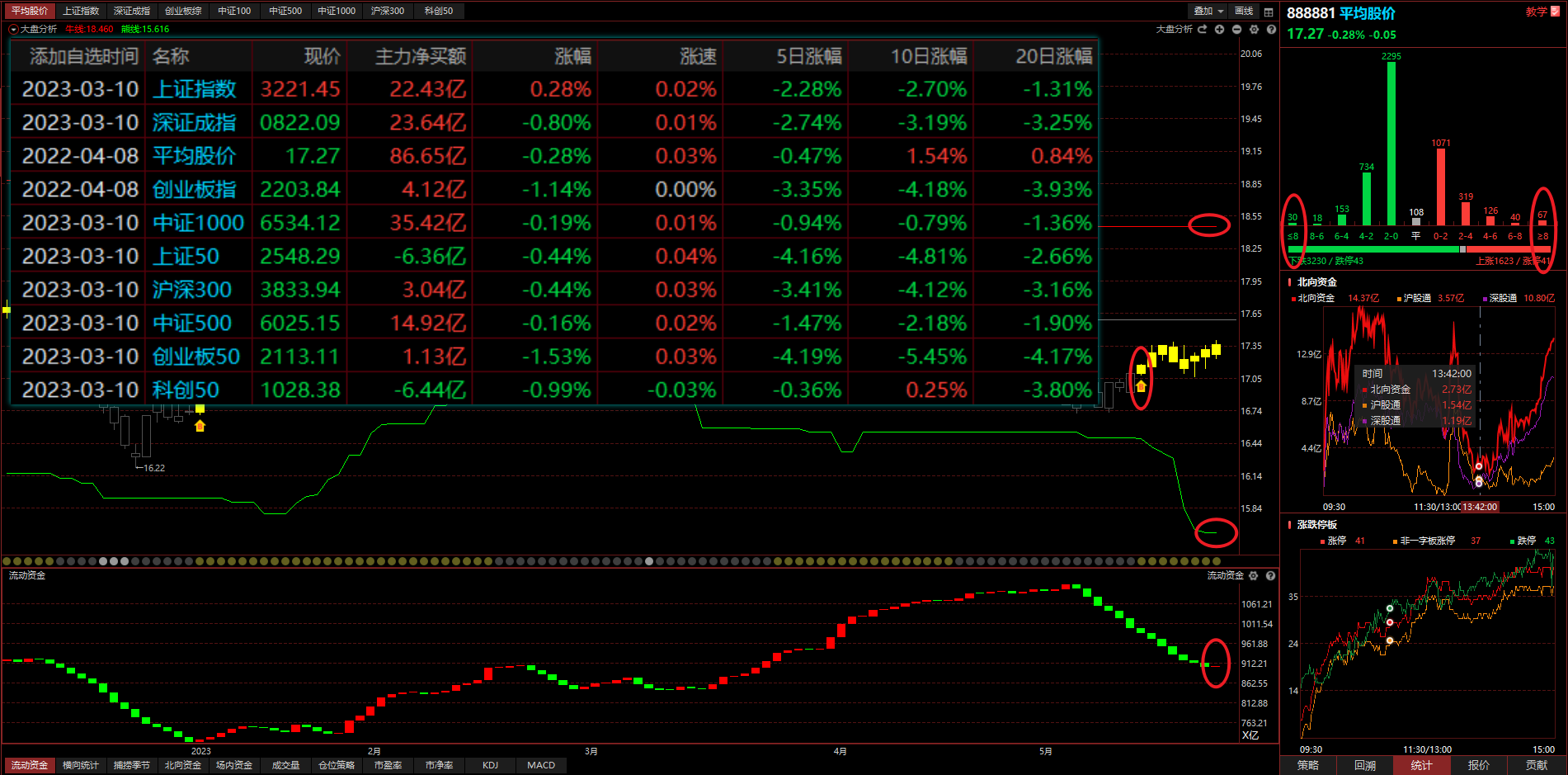Image resolution: width=1568 pixels, height=775 pixels.
Task: Switch to the 深证成指 index tab
Action: pos(132,11)
